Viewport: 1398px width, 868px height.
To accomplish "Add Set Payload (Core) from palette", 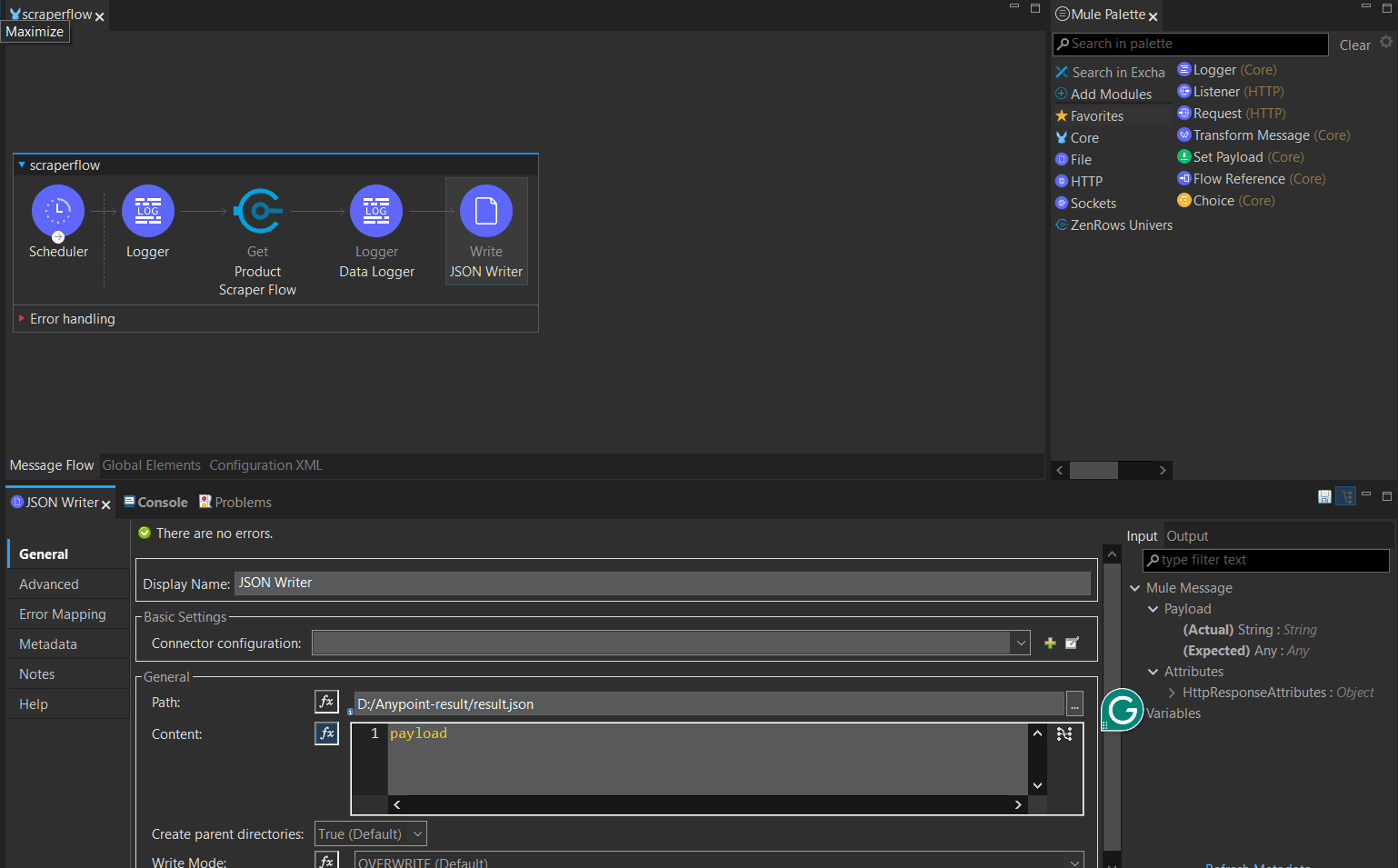I will coord(1240,157).
